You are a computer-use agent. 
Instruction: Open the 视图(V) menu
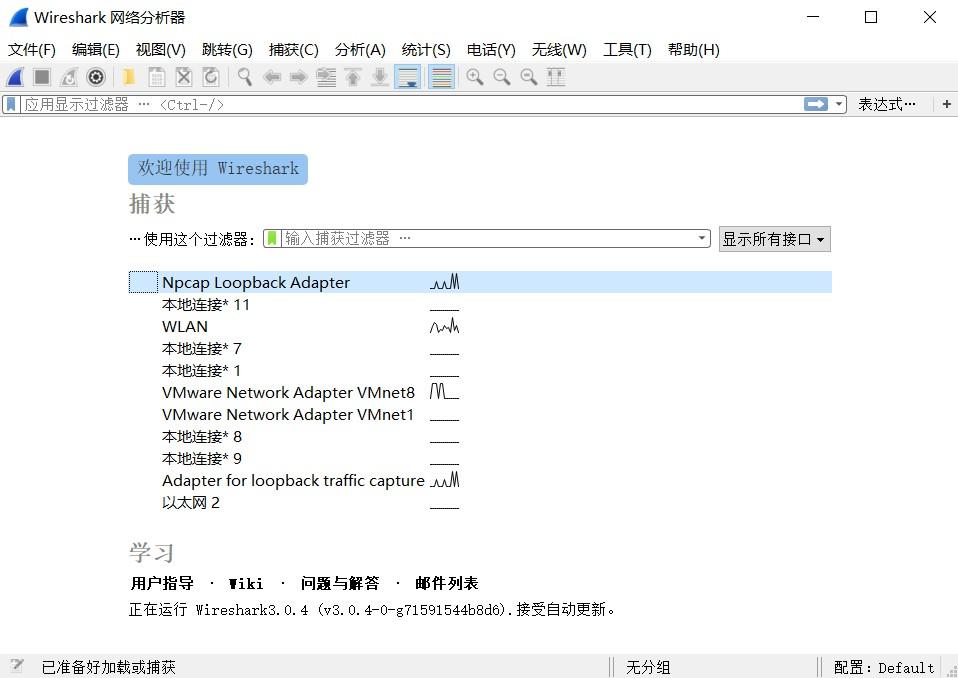160,49
